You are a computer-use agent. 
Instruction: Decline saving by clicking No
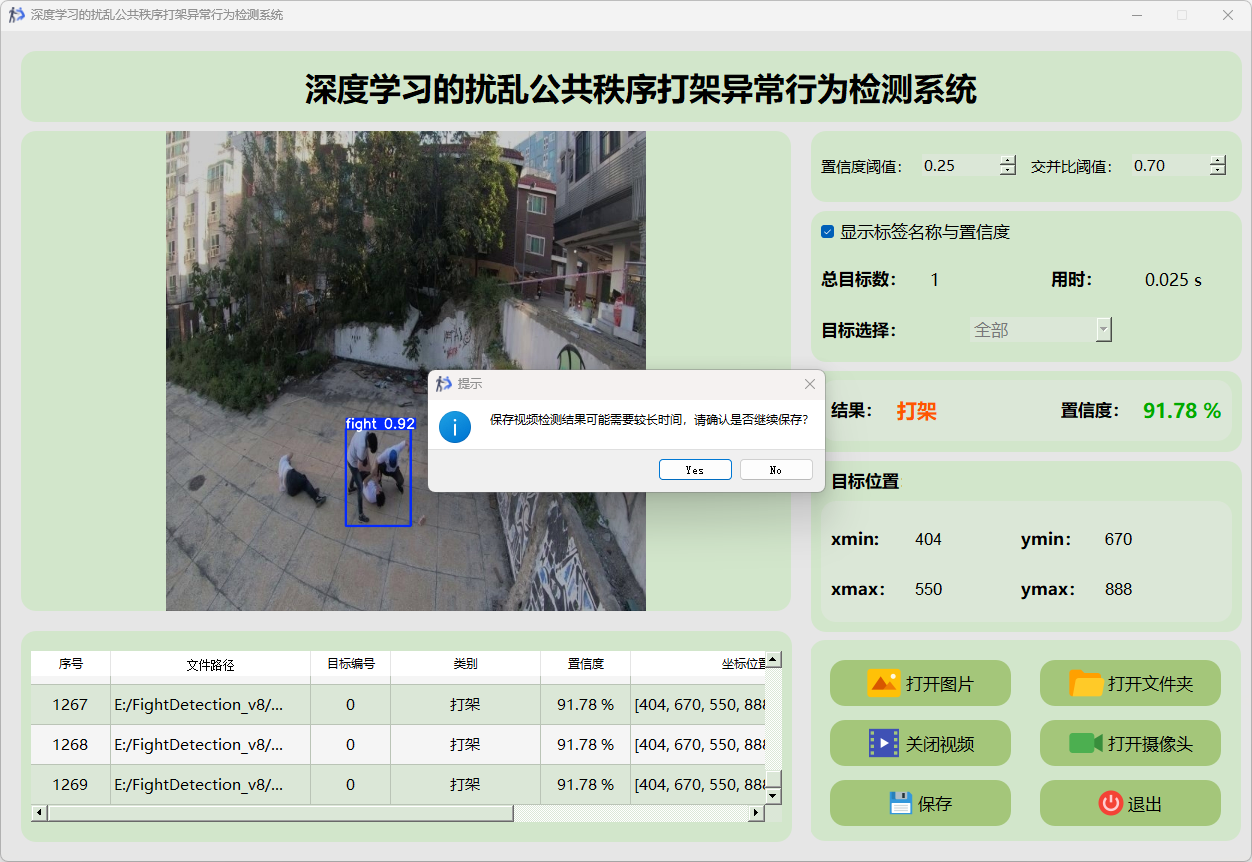(776, 470)
